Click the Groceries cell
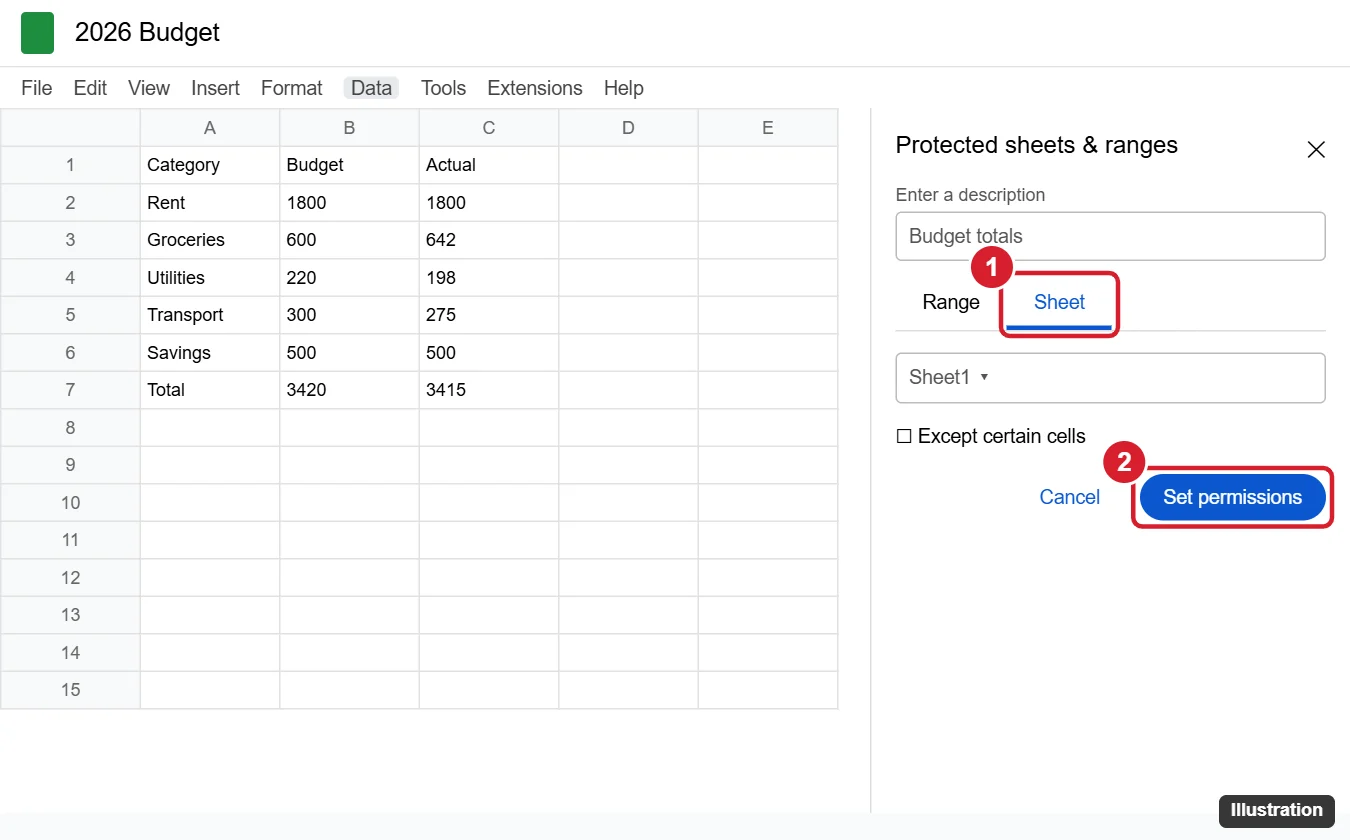1350x840 pixels. 210,240
